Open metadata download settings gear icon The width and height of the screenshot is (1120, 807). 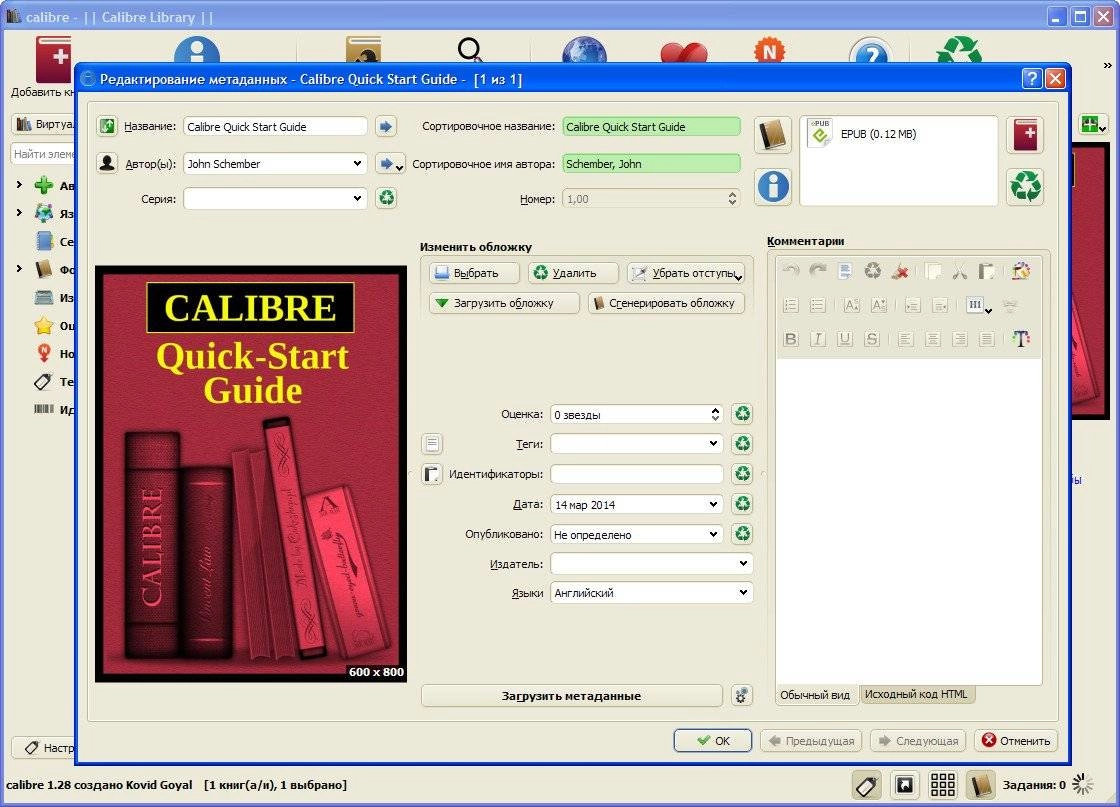tap(741, 695)
